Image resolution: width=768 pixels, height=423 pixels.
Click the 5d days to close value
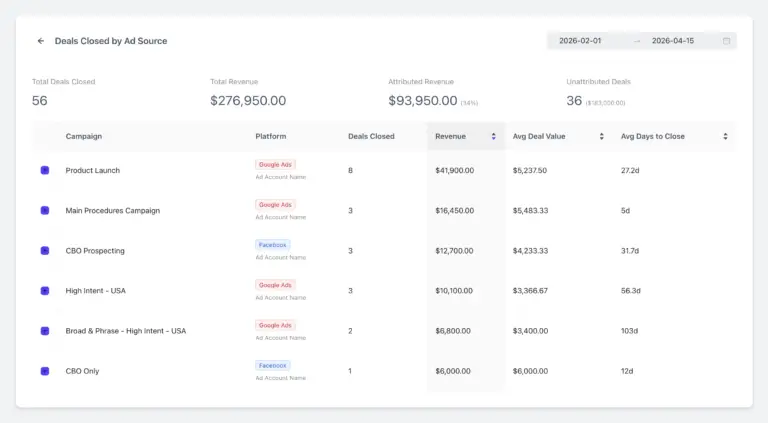pos(625,211)
